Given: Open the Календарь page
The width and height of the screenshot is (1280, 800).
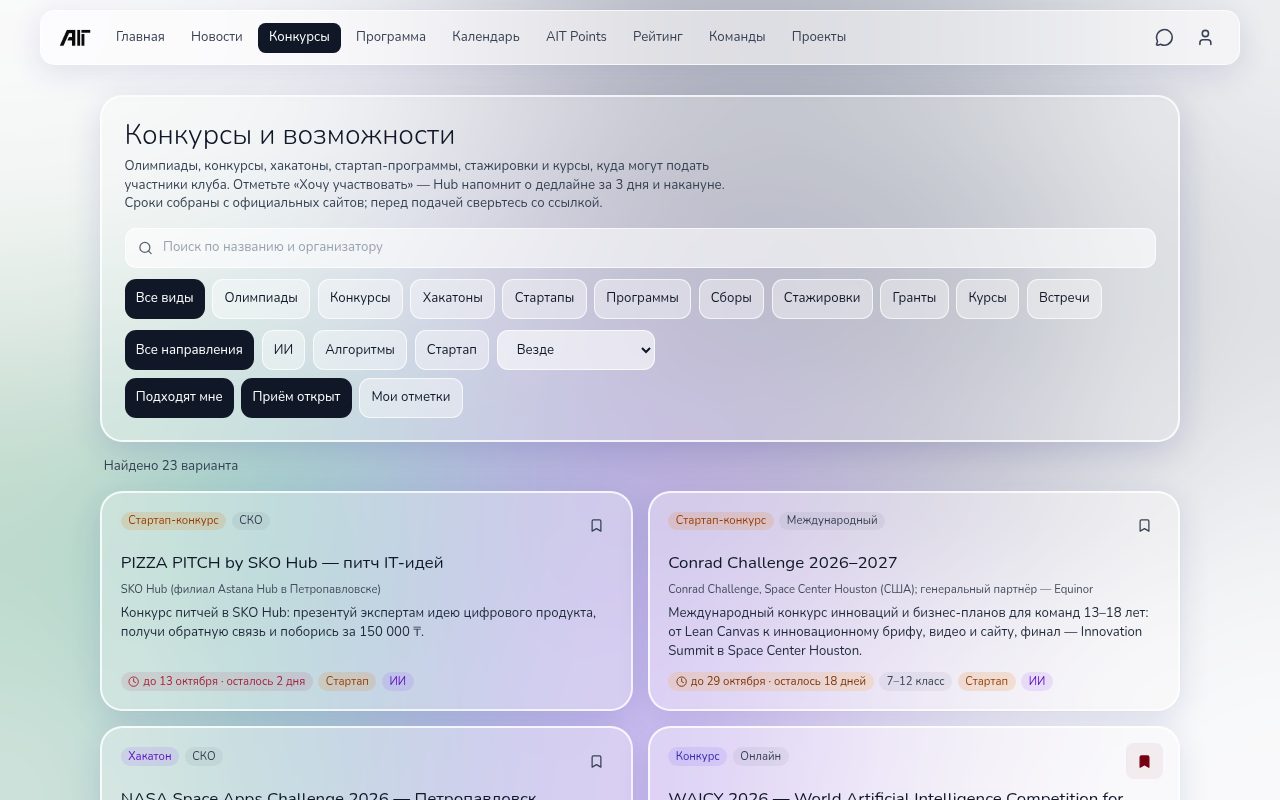Looking at the screenshot, I should 486,37.
